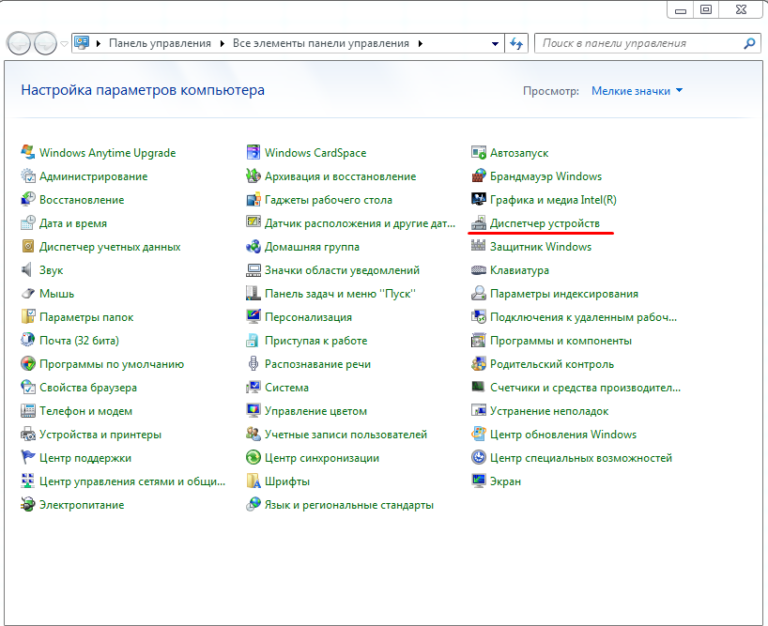Click the Windows Anytime Upgrade icon
Viewport: 768px width, 626px height.
tap(28, 152)
